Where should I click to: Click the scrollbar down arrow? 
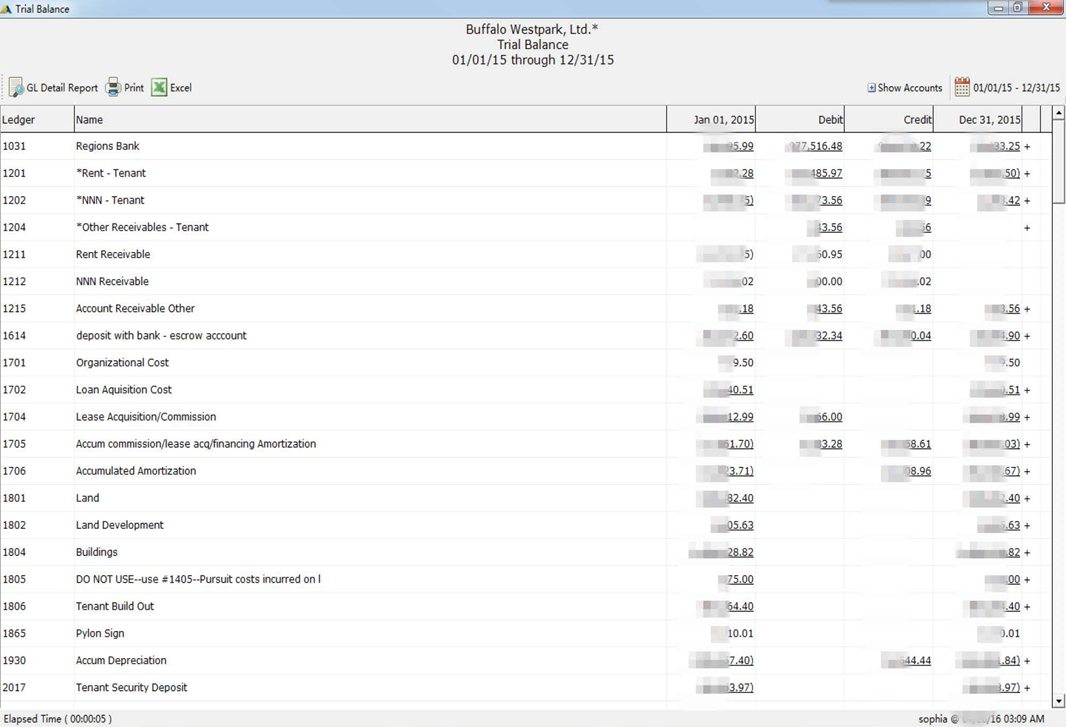click(1059, 702)
